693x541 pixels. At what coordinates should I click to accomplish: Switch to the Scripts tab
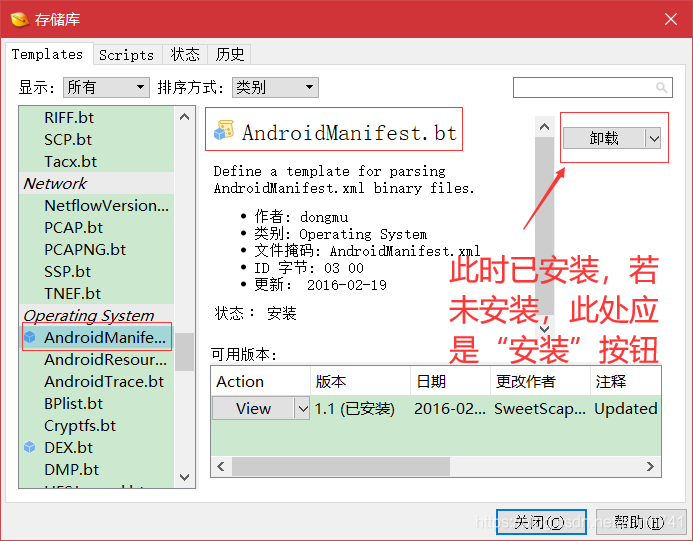click(126, 55)
